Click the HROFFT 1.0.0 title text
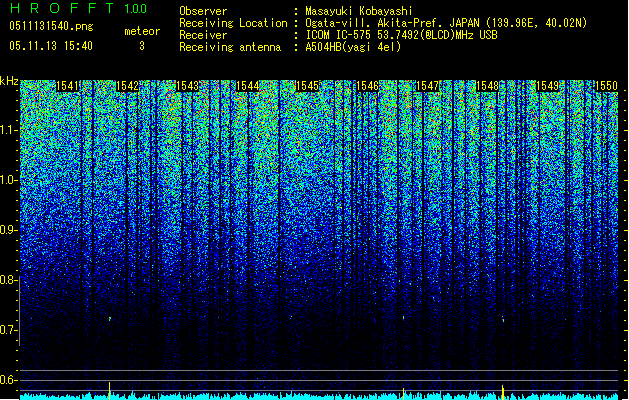Image resolution: width=629 pixels, height=400 pixels. click(78, 8)
